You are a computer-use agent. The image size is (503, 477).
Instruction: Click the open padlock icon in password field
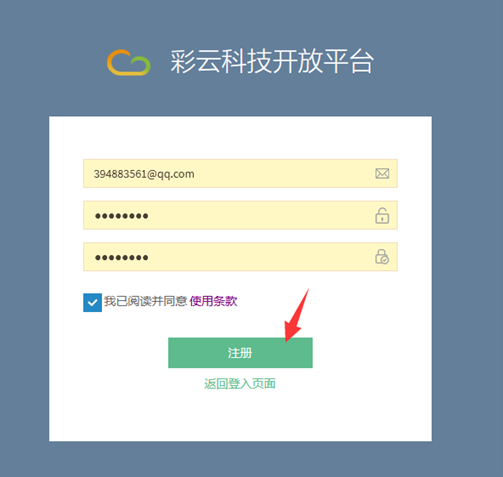pos(382,215)
